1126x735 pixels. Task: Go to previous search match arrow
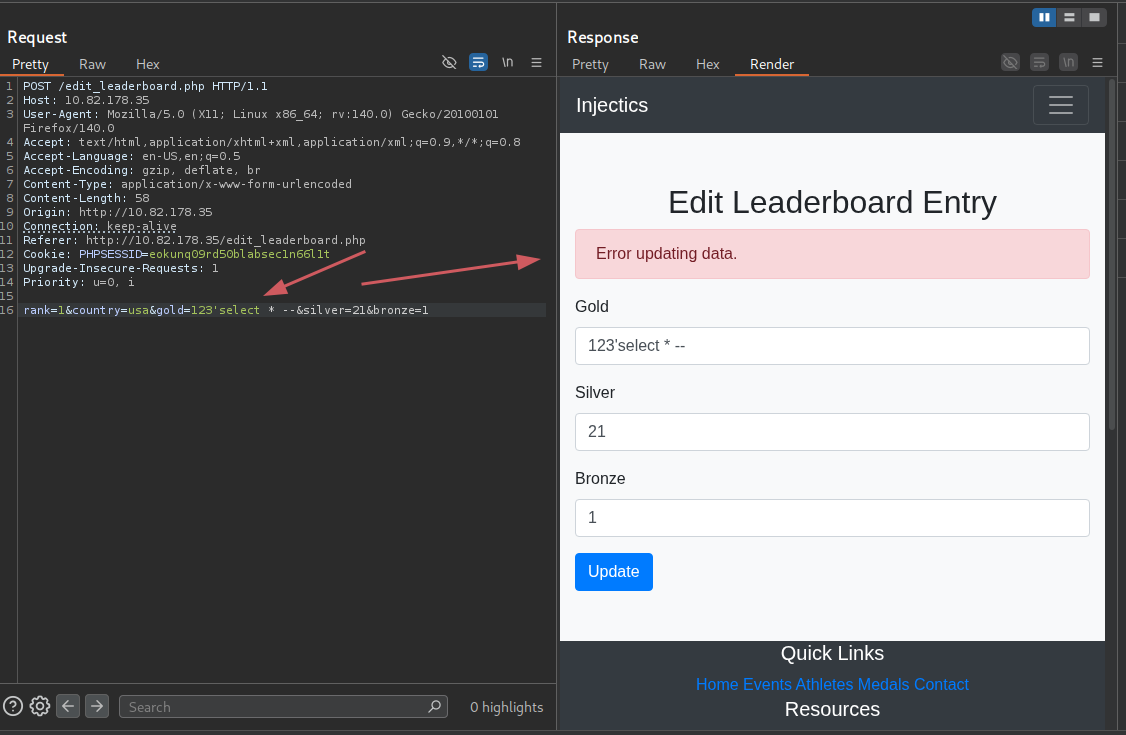[x=68, y=706]
